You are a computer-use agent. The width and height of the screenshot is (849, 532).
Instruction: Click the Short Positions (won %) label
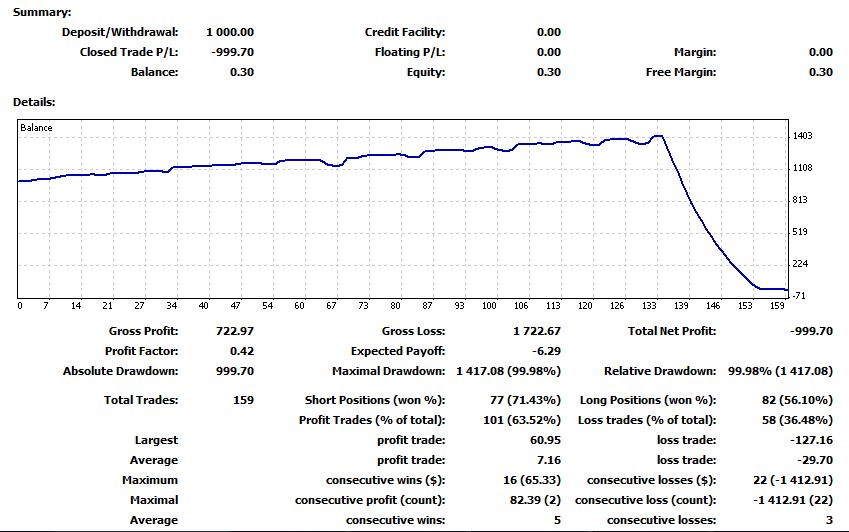coord(375,400)
